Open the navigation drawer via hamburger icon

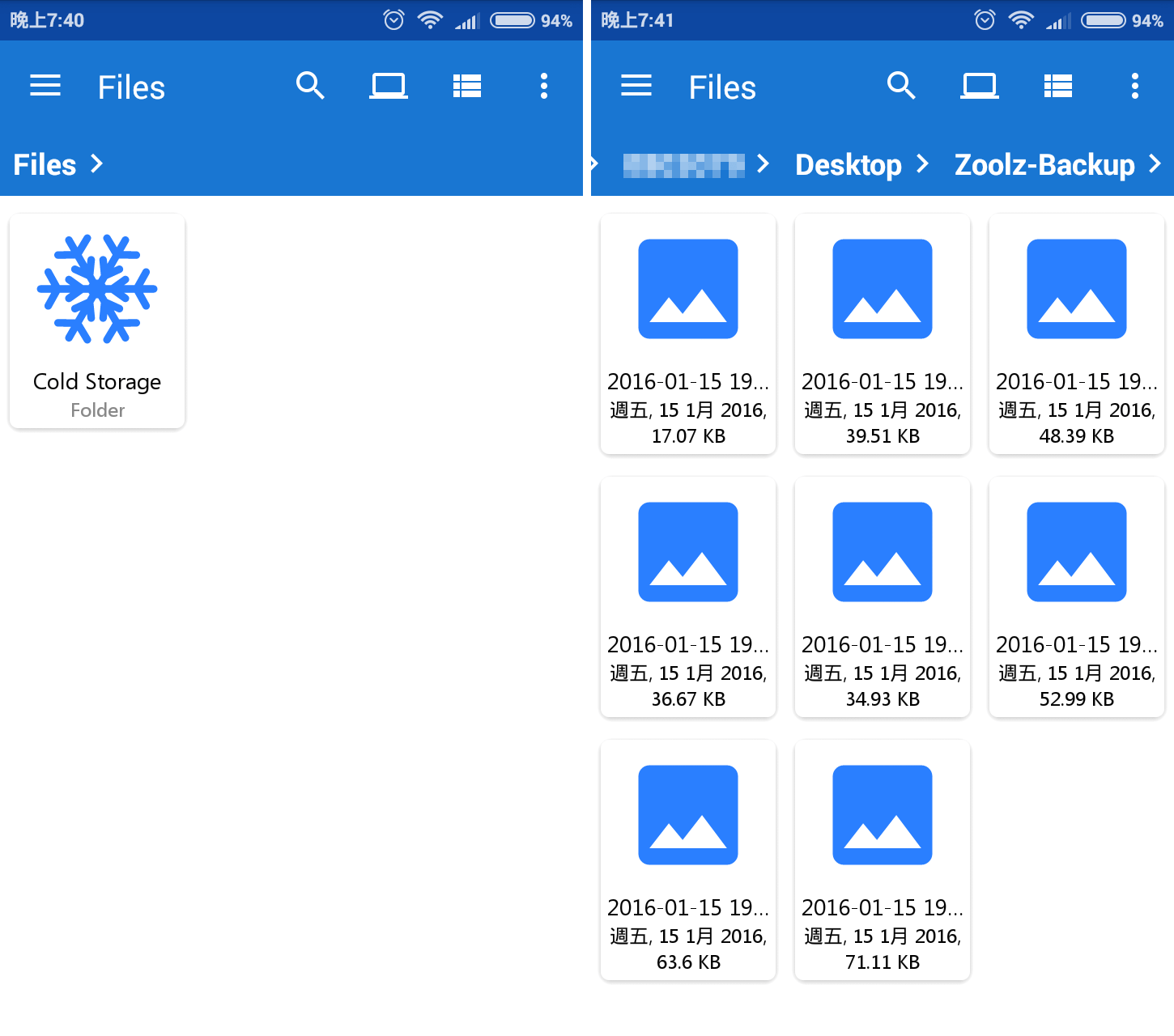(x=45, y=86)
